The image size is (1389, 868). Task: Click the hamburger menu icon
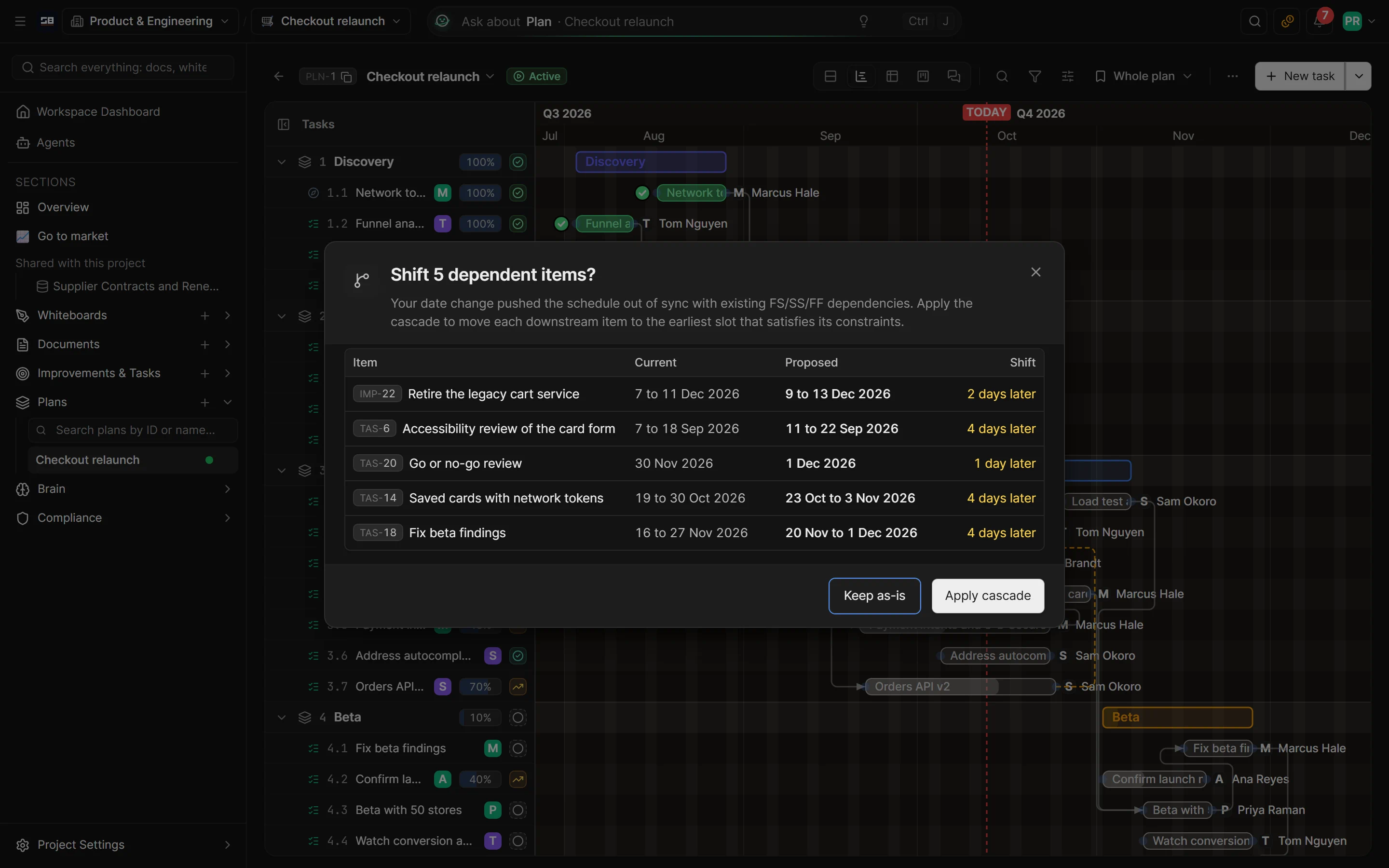point(20,21)
